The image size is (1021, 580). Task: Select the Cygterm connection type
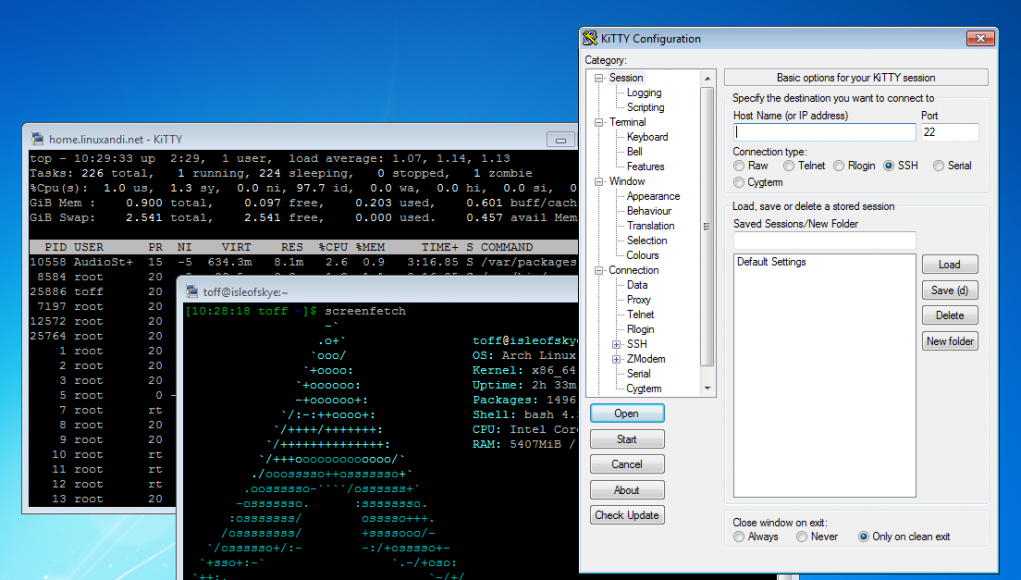point(739,183)
